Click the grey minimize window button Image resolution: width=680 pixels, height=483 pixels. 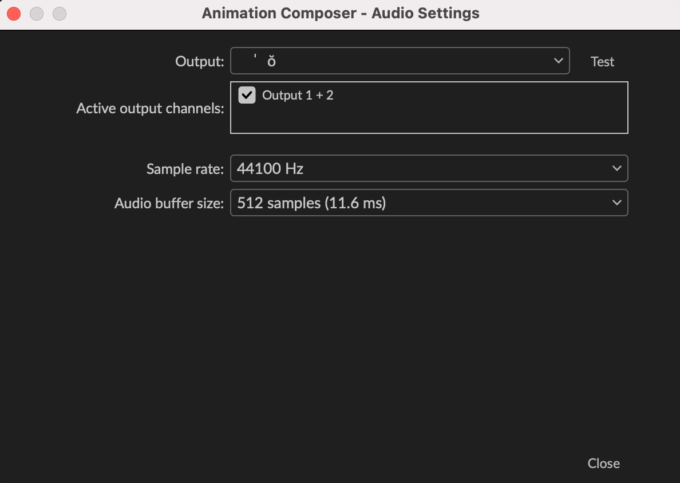point(37,14)
